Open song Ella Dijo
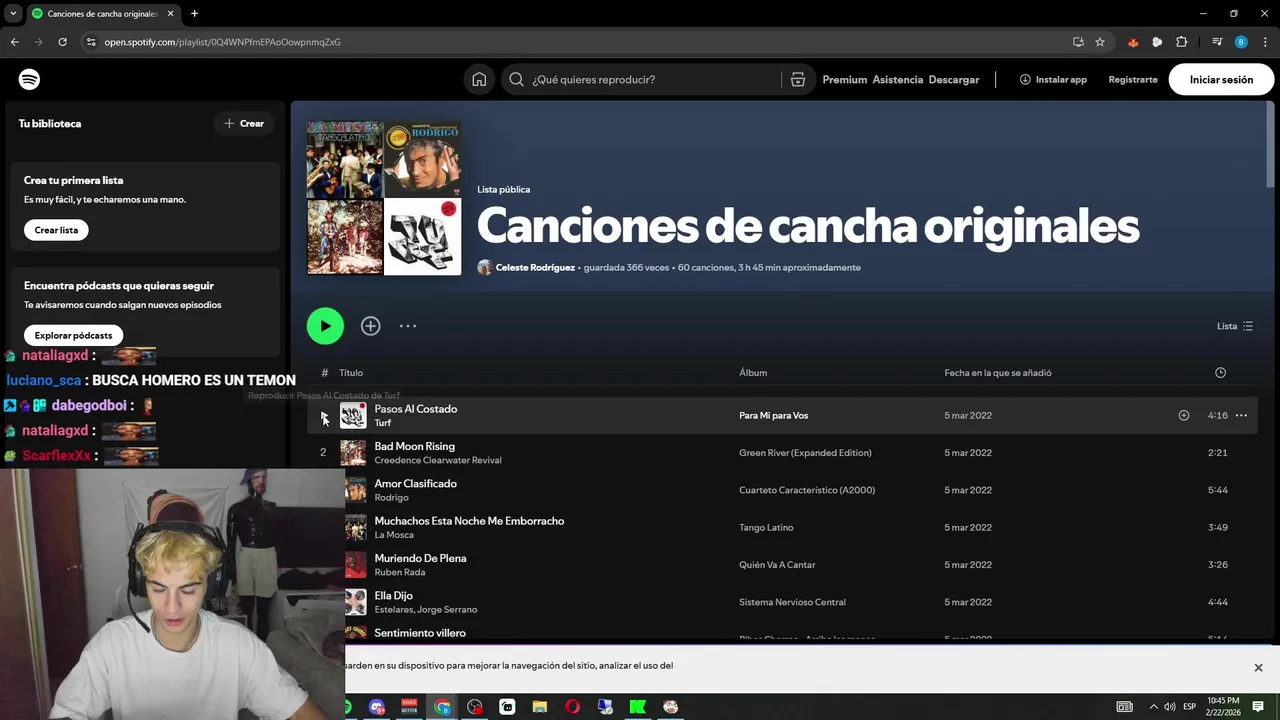The height and width of the screenshot is (720, 1280). pyautogui.click(x=393, y=596)
